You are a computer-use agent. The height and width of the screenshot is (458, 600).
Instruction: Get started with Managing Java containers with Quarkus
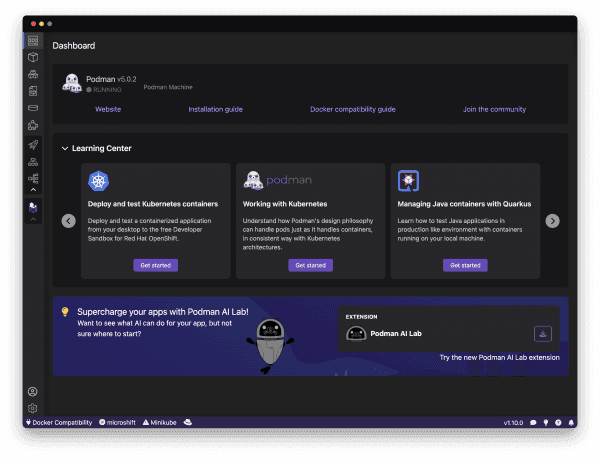(465, 265)
